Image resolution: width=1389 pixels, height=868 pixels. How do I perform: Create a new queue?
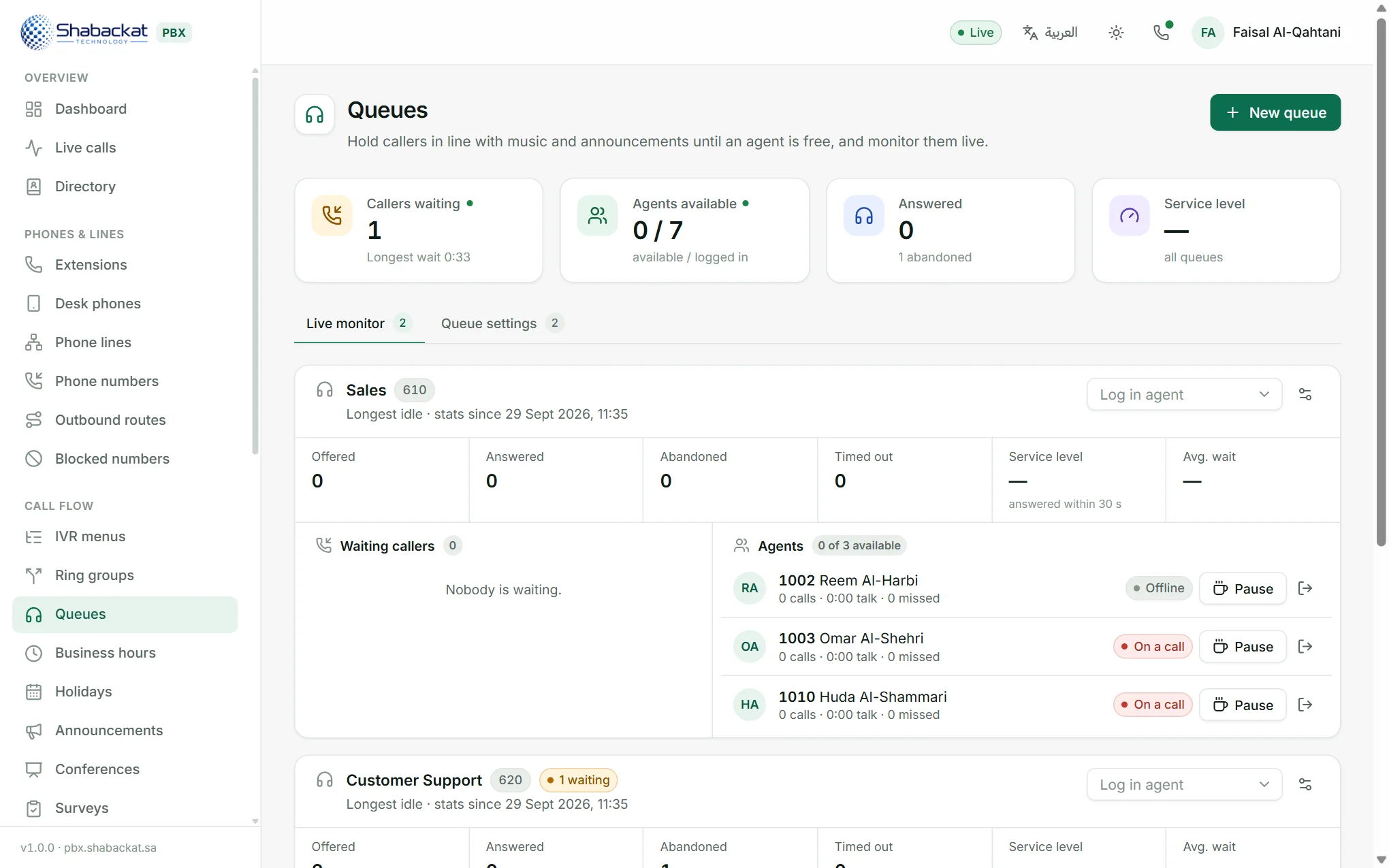[1275, 112]
